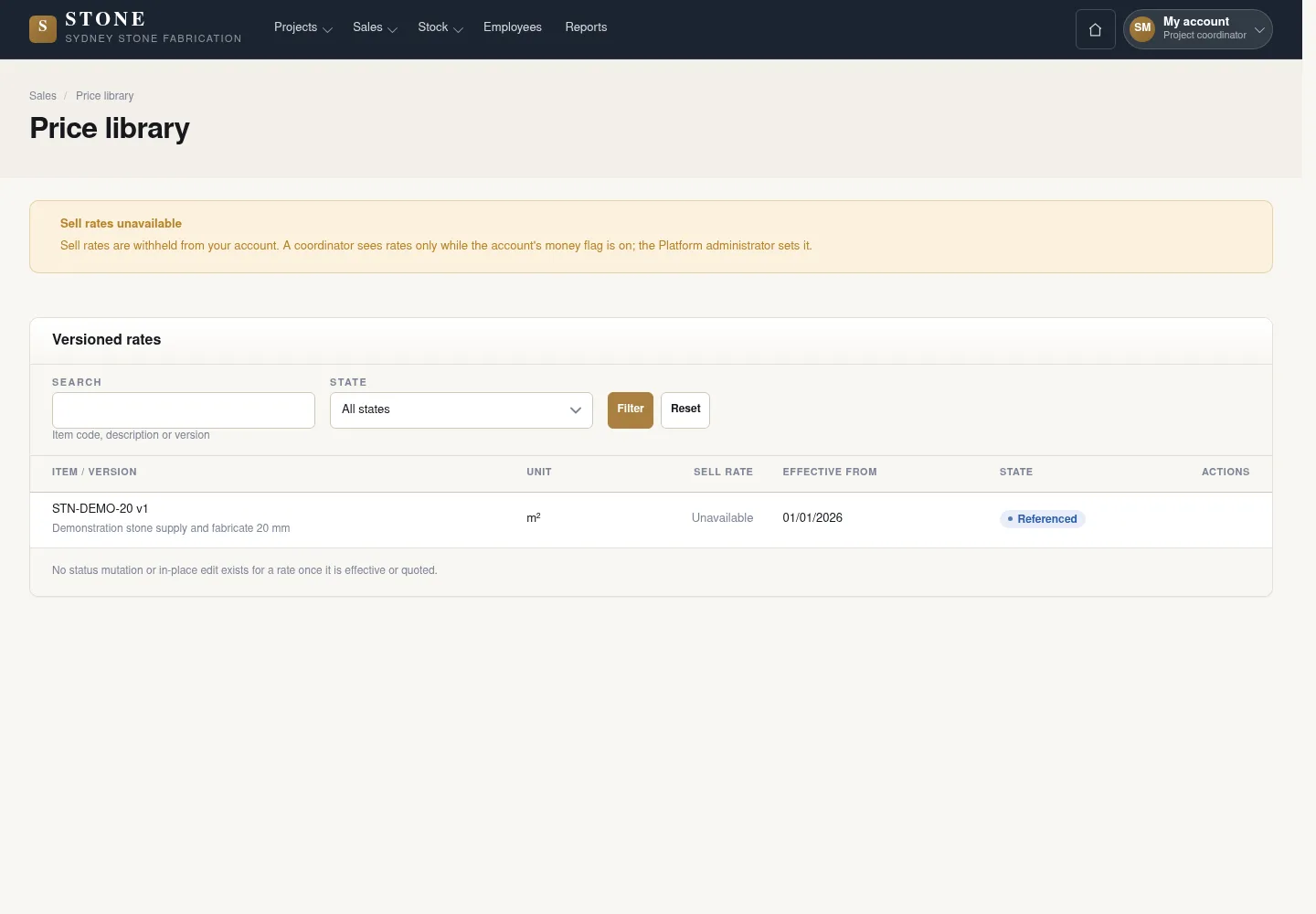1316x914 pixels.
Task: Click the Price library breadcrumb
Action: coord(104,96)
